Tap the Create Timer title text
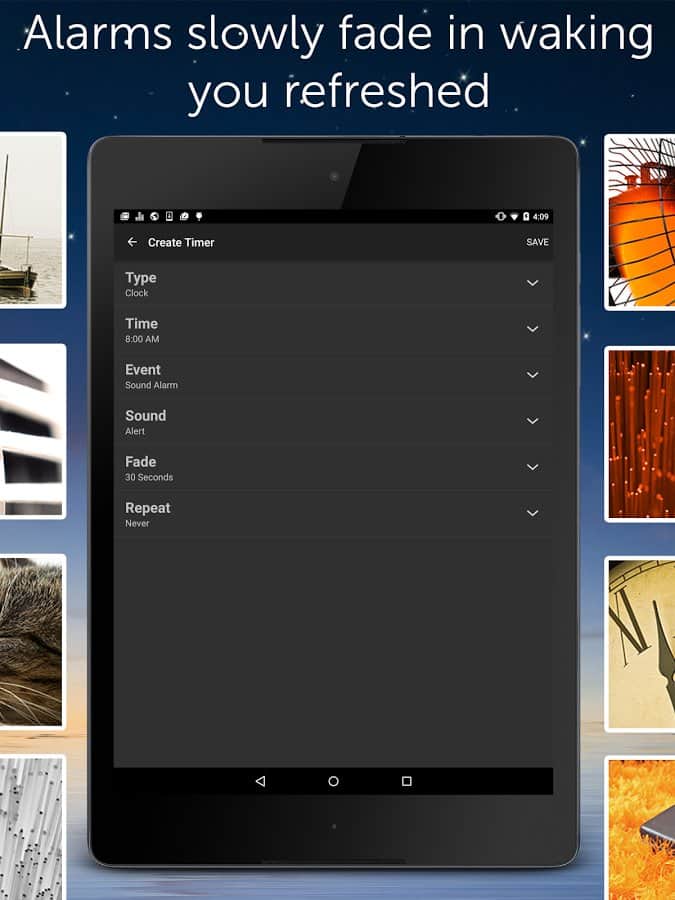The image size is (675, 900). tap(181, 242)
